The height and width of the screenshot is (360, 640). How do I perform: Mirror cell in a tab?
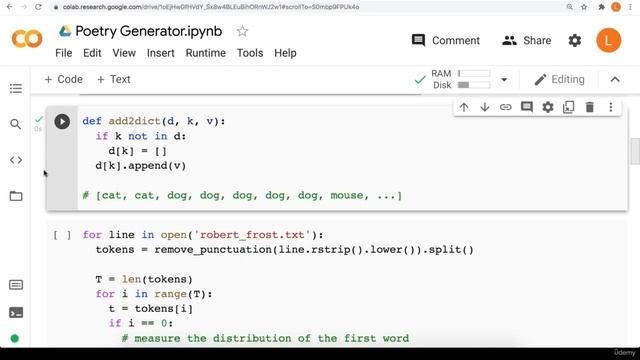pyautogui.click(x=568, y=107)
